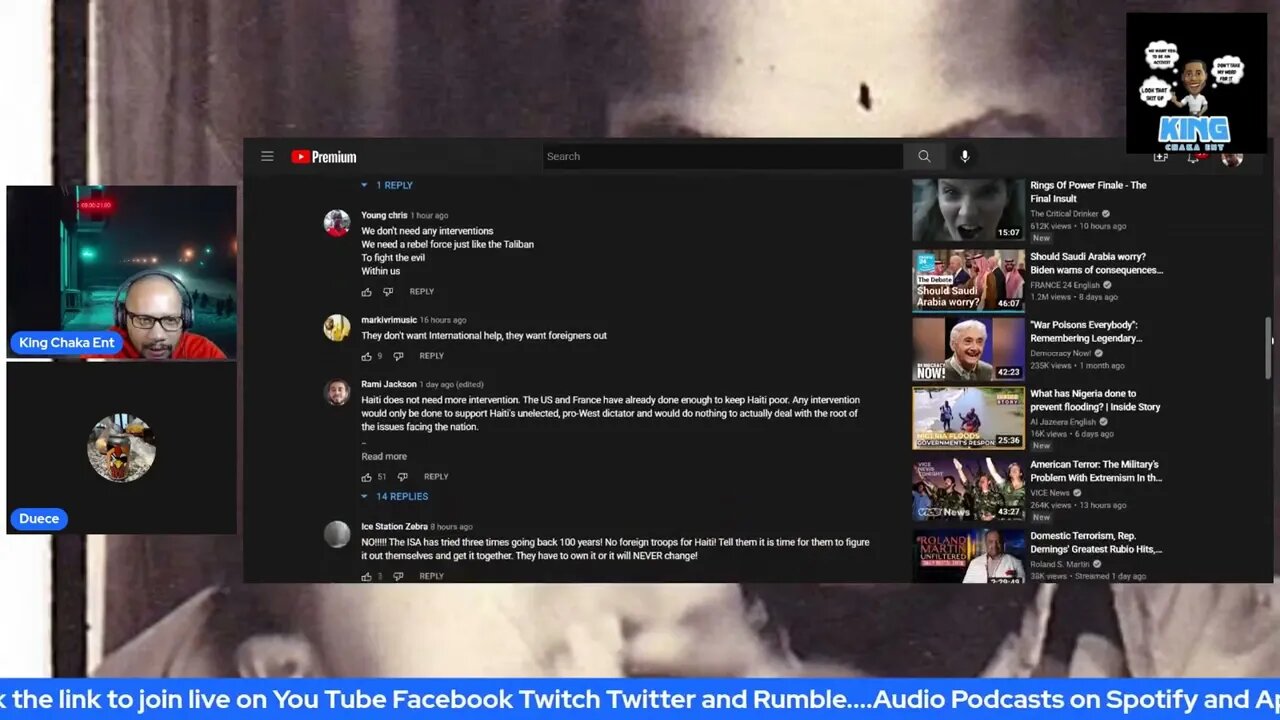Reply to Ice Station Zebra's comment
This screenshot has width=1280, height=720.
point(432,576)
